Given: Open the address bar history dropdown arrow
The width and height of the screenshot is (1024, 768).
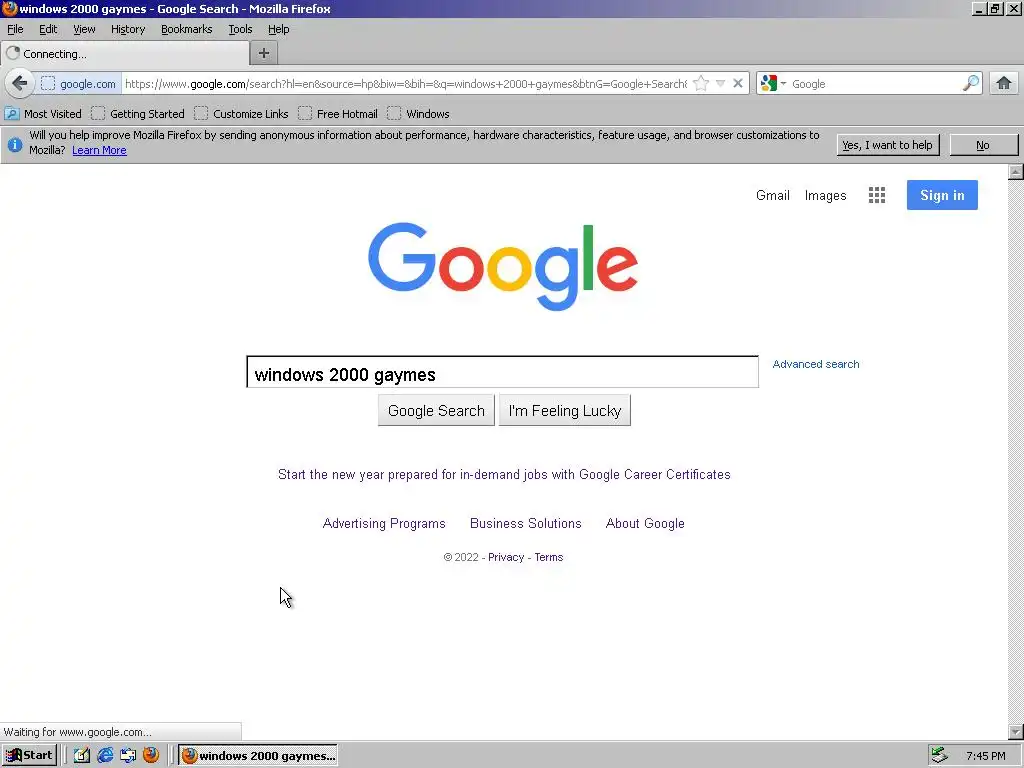Looking at the screenshot, I should pyautogui.click(x=720, y=84).
